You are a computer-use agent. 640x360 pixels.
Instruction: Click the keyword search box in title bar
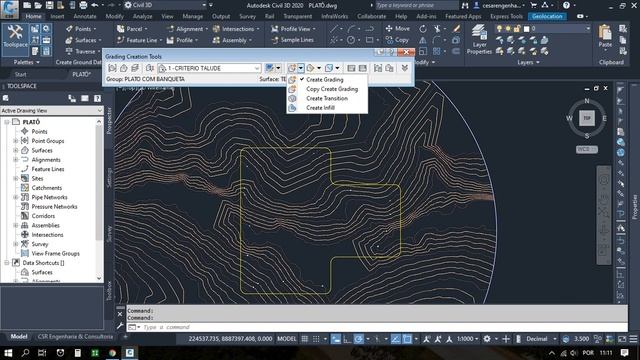[x=417, y=5]
